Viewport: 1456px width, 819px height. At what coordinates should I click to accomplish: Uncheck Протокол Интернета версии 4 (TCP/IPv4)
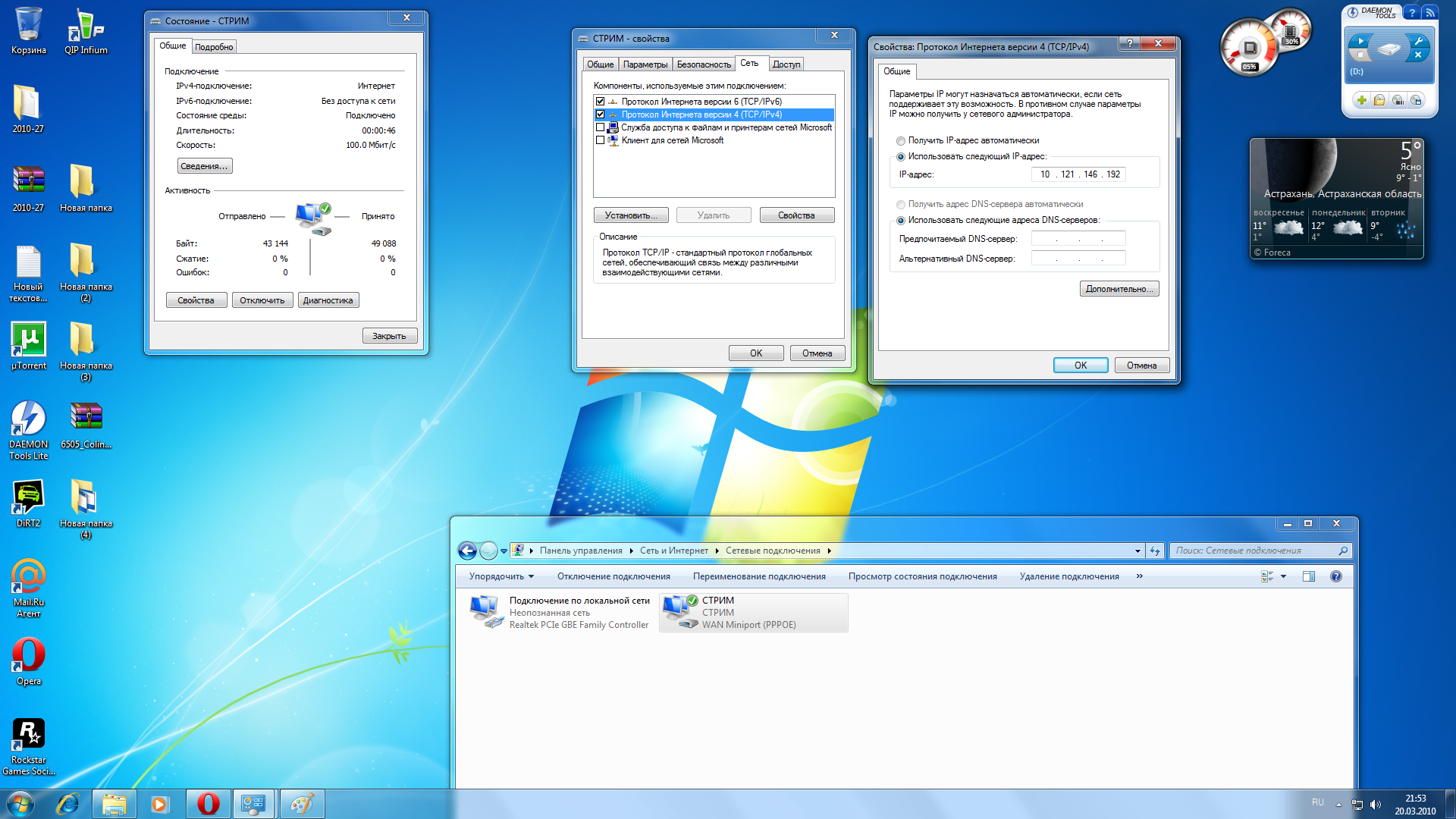click(x=601, y=115)
